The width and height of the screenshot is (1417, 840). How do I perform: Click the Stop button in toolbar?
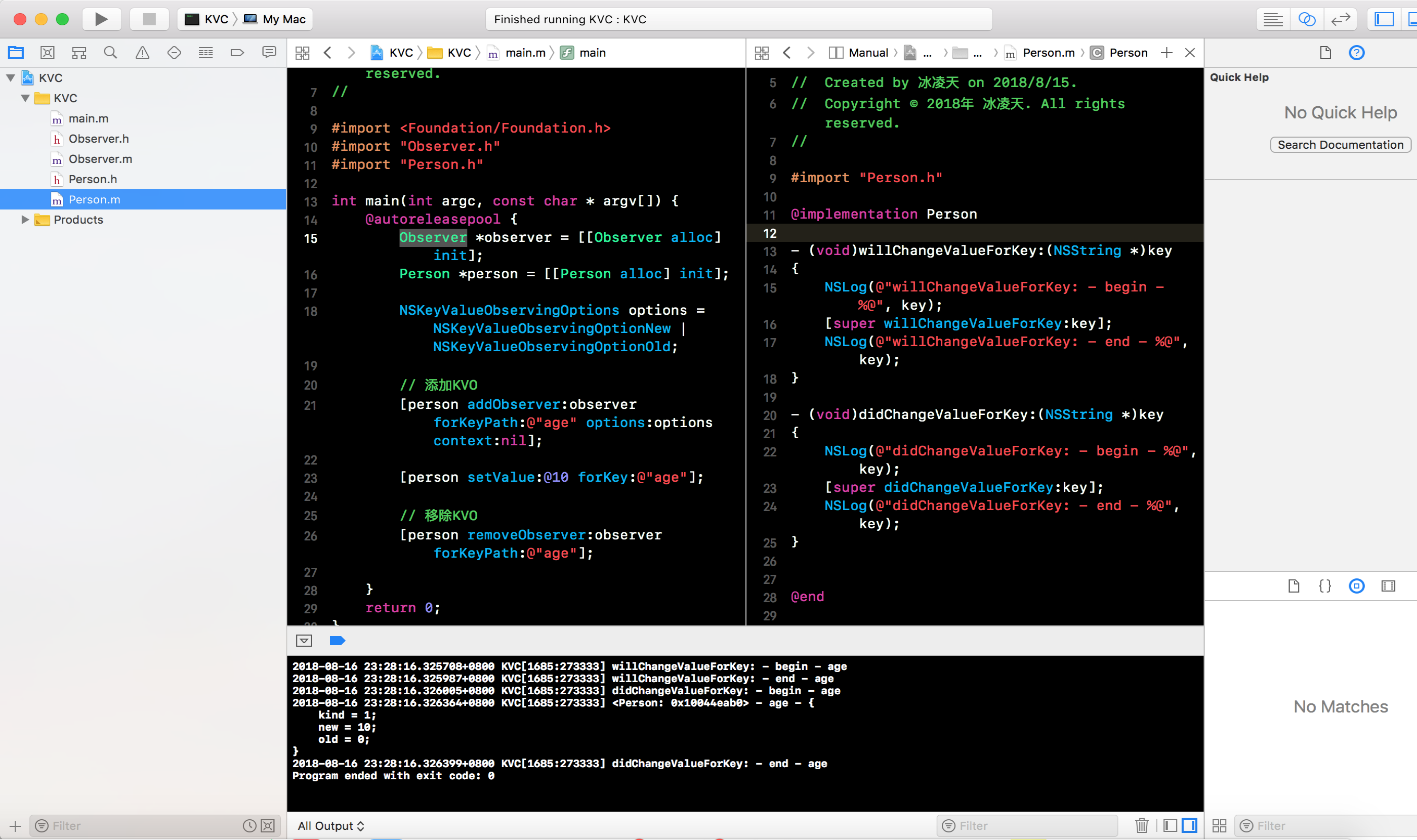149,19
